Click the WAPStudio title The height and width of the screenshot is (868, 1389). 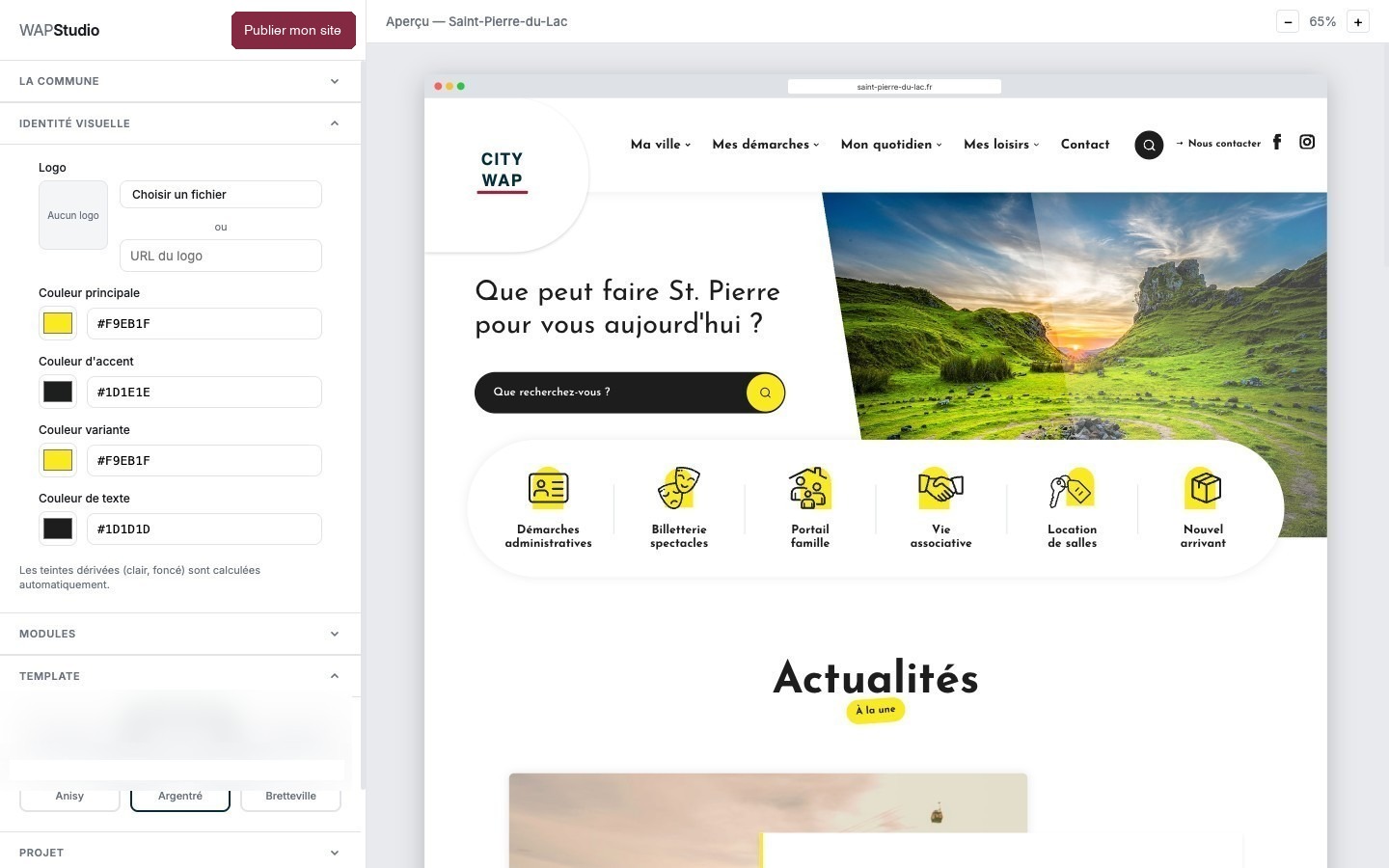tap(60, 30)
